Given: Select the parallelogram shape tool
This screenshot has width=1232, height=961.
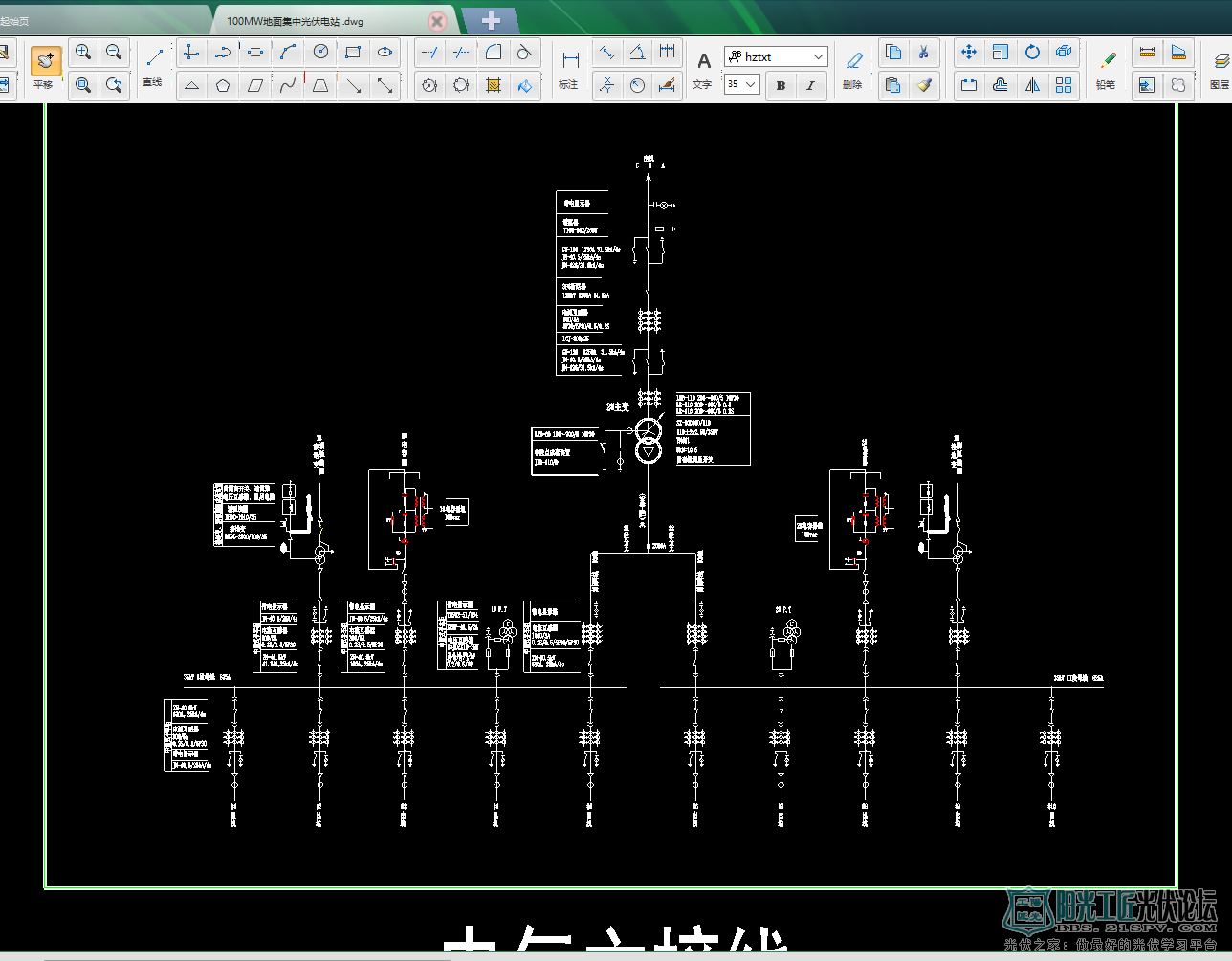Looking at the screenshot, I should [x=255, y=85].
